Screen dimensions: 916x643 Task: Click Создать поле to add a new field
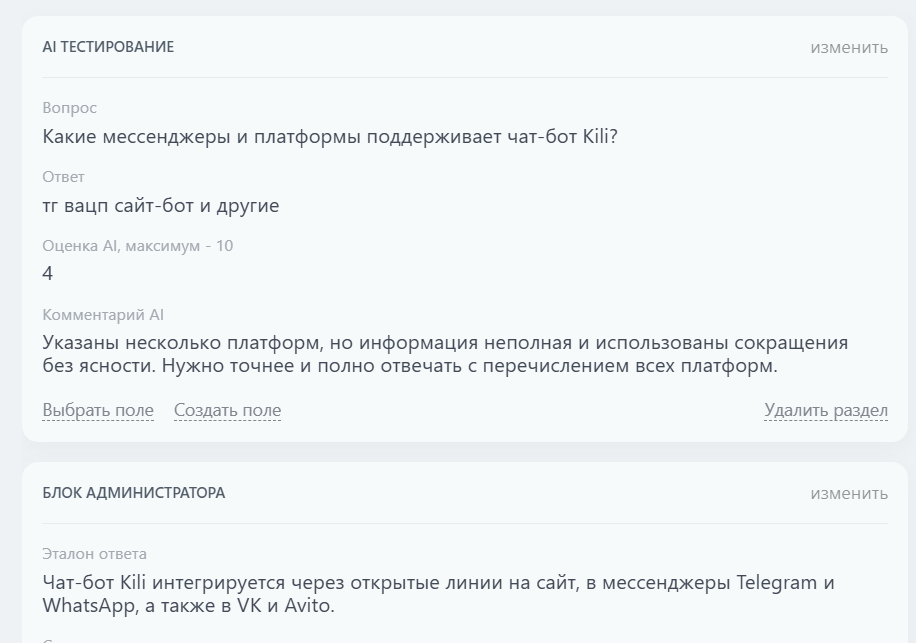pos(226,410)
